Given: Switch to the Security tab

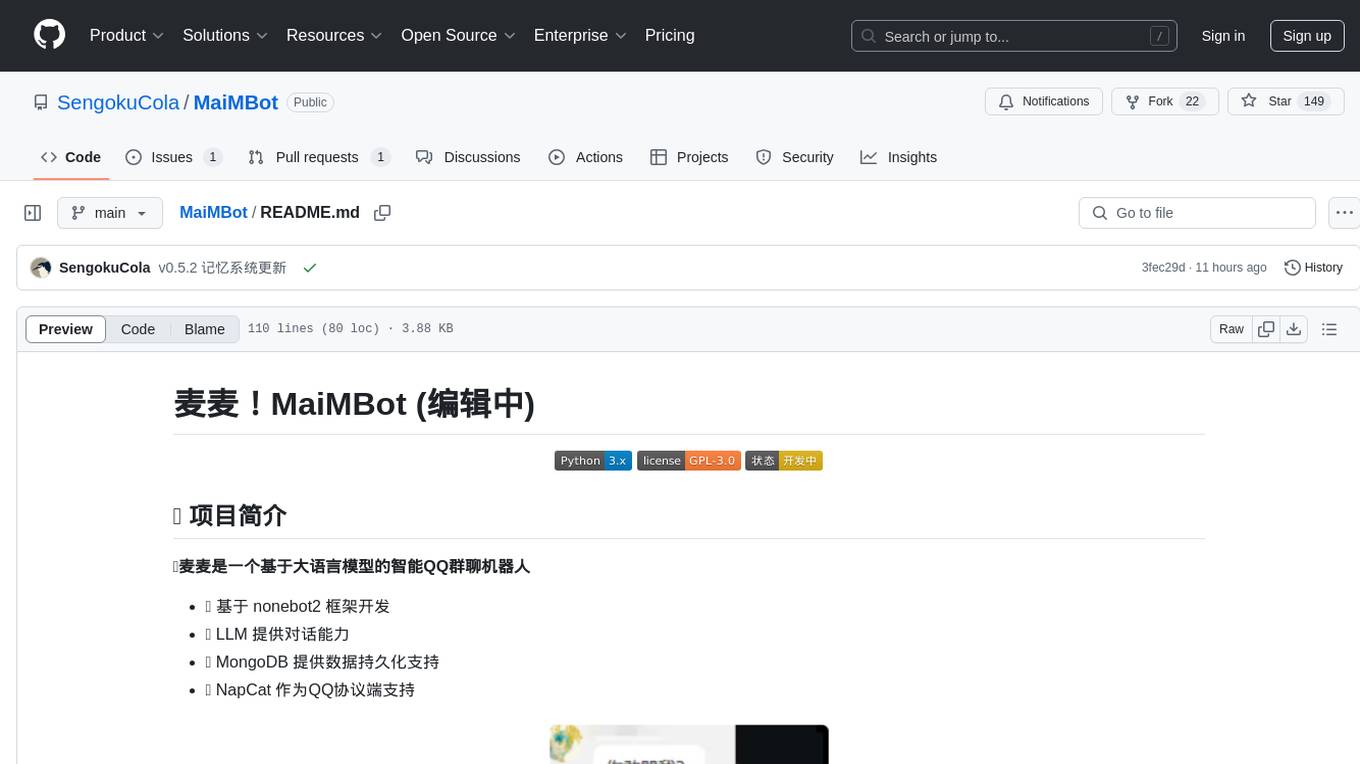Looking at the screenshot, I should [795, 157].
